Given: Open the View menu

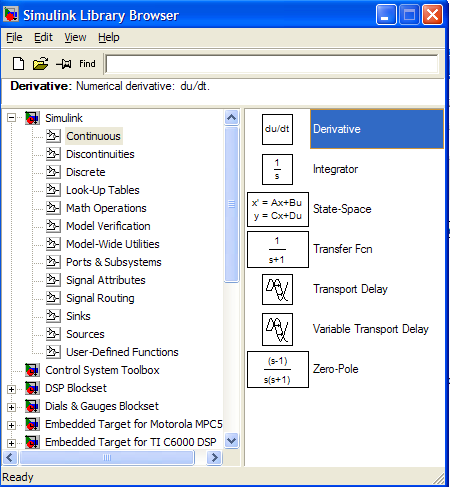Looking at the screenshot, I should click(x=75, y=37).
